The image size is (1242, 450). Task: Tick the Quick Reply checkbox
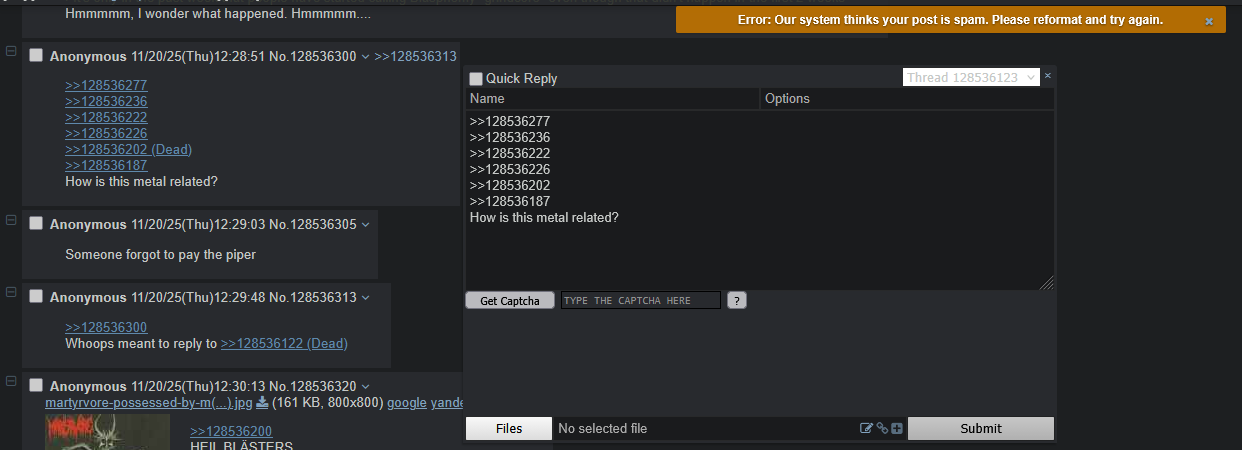point(476,78)
